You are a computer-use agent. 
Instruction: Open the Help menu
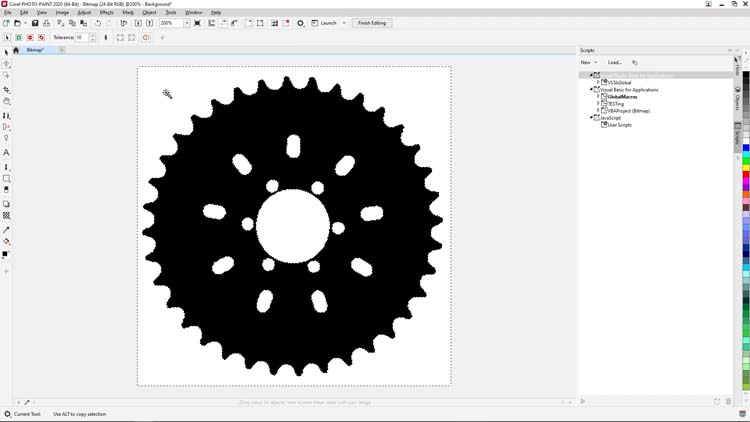pyautogui.click(x=216, y=12)
